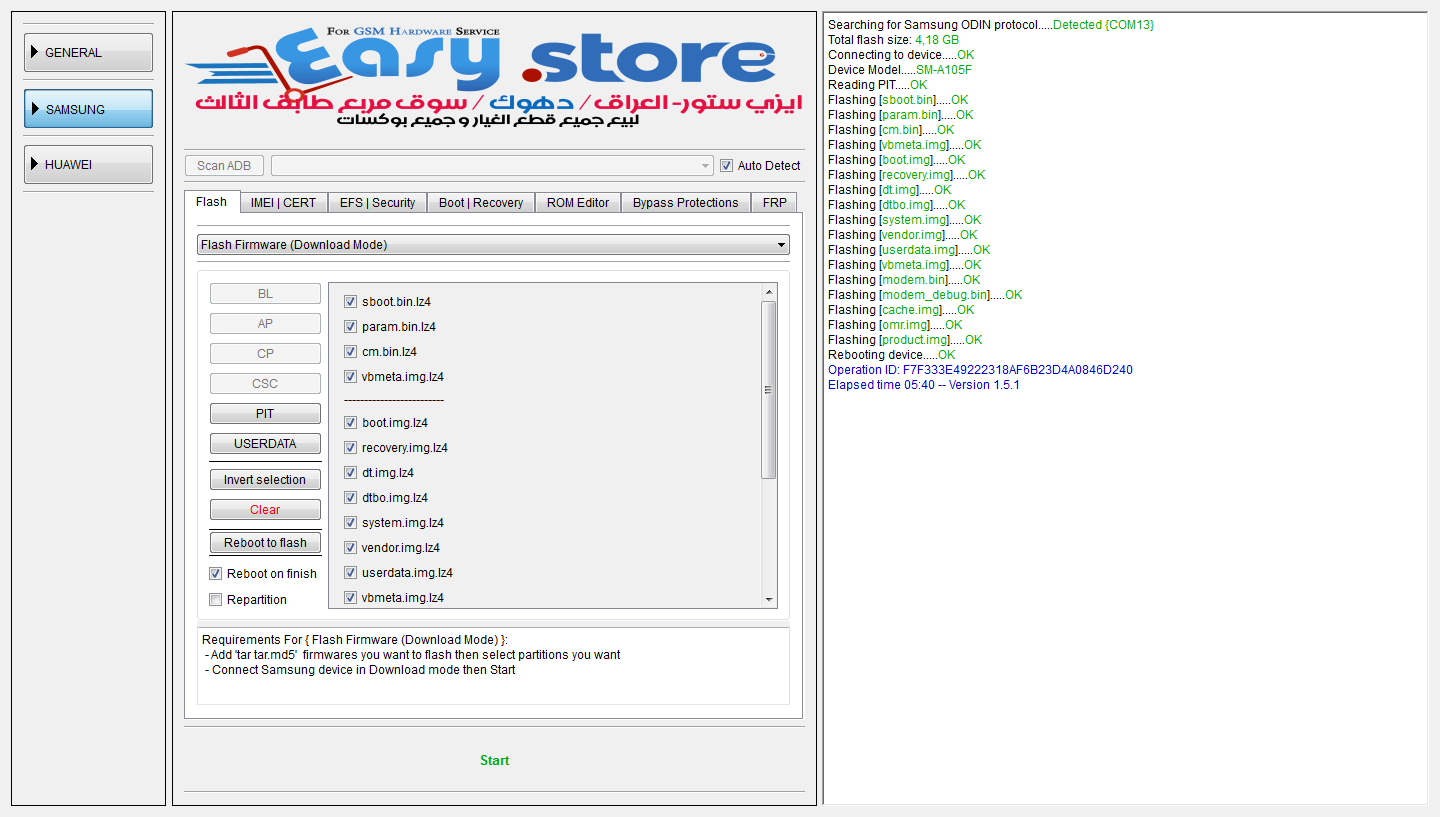The image size is (1440, 817).
Task: Click the partition list scrollbar thumb
Action: pos(769,390)
